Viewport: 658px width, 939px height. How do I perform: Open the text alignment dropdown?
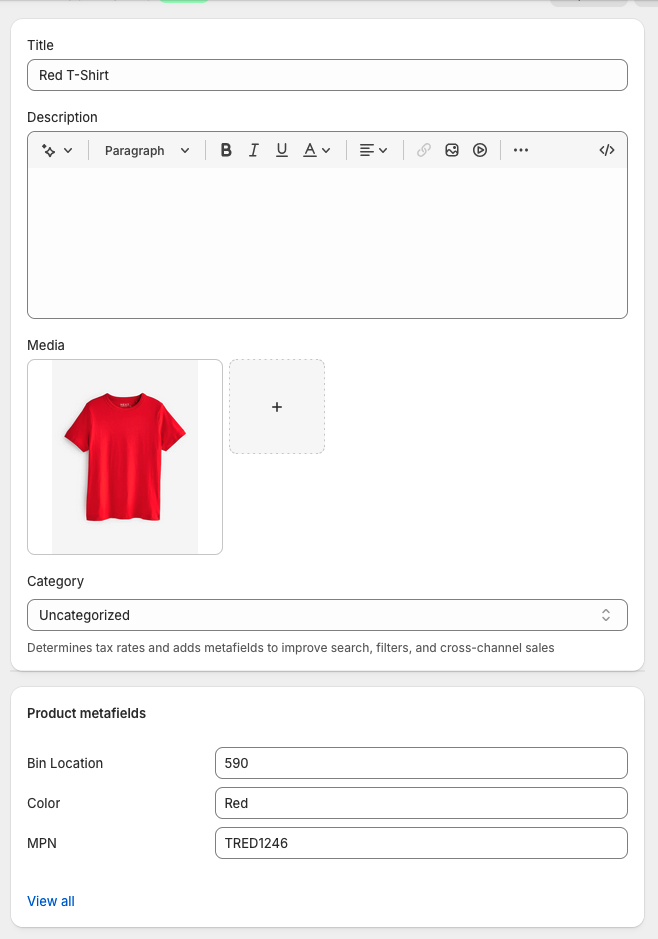click(374, 150)
